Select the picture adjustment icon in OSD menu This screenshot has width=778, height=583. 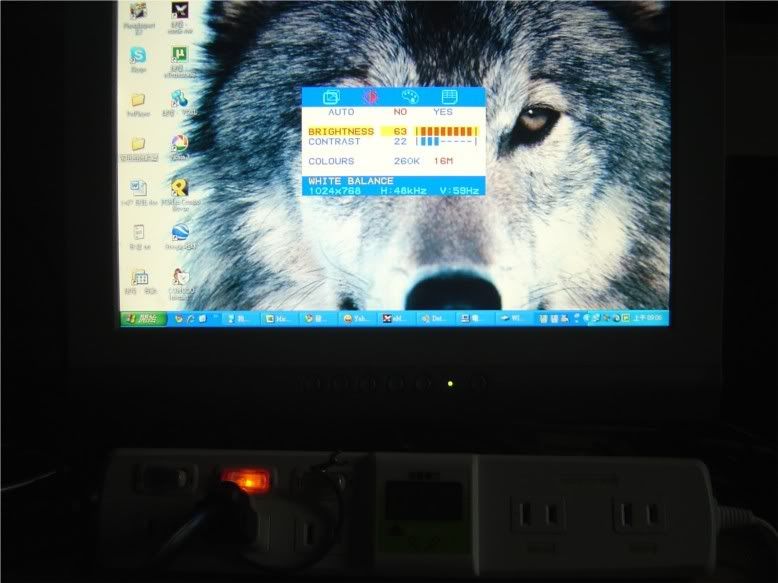pyautogui.click(x=332, y=97)
